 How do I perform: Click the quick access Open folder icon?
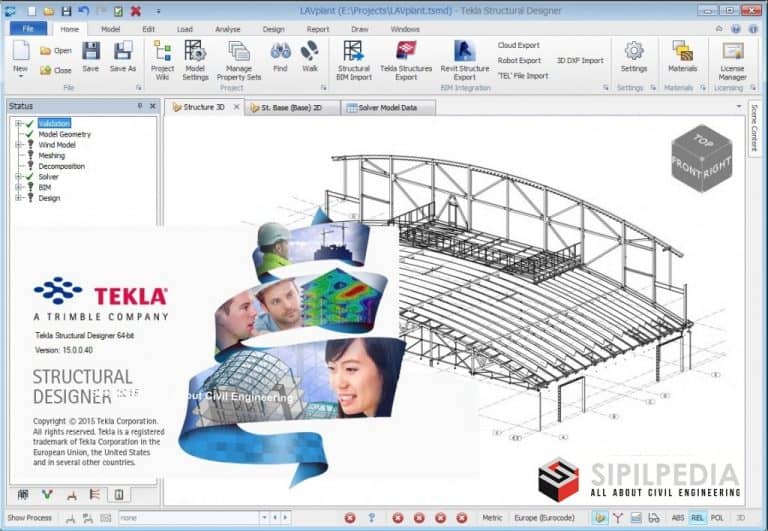[x=48, y=11]
